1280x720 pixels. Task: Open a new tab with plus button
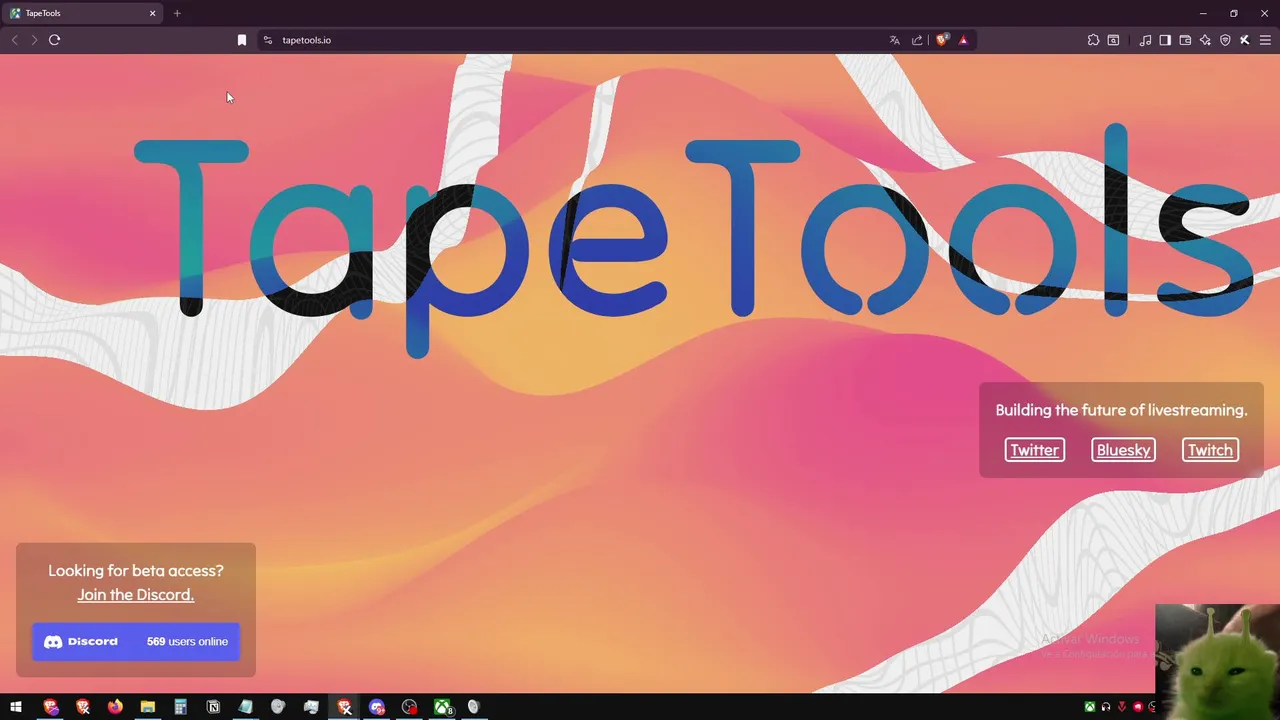coord(177,13)
